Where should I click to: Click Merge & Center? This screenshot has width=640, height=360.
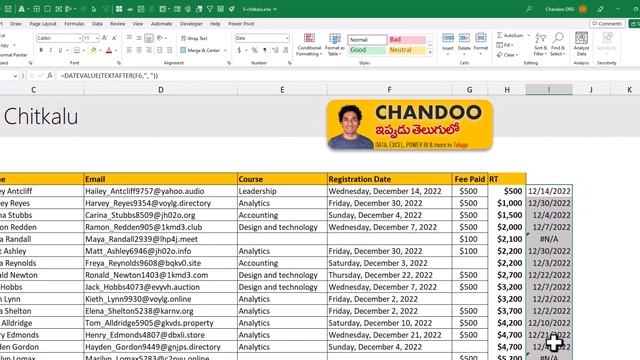coord(200,50)
